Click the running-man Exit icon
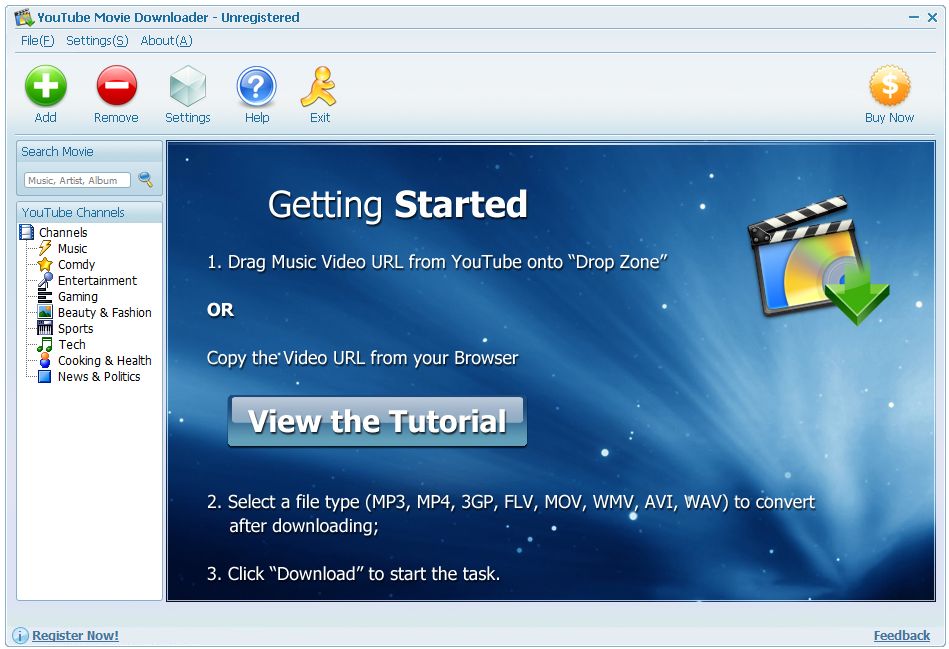Image resolution: width=949 pixels, height=649 pixels. 319,87
